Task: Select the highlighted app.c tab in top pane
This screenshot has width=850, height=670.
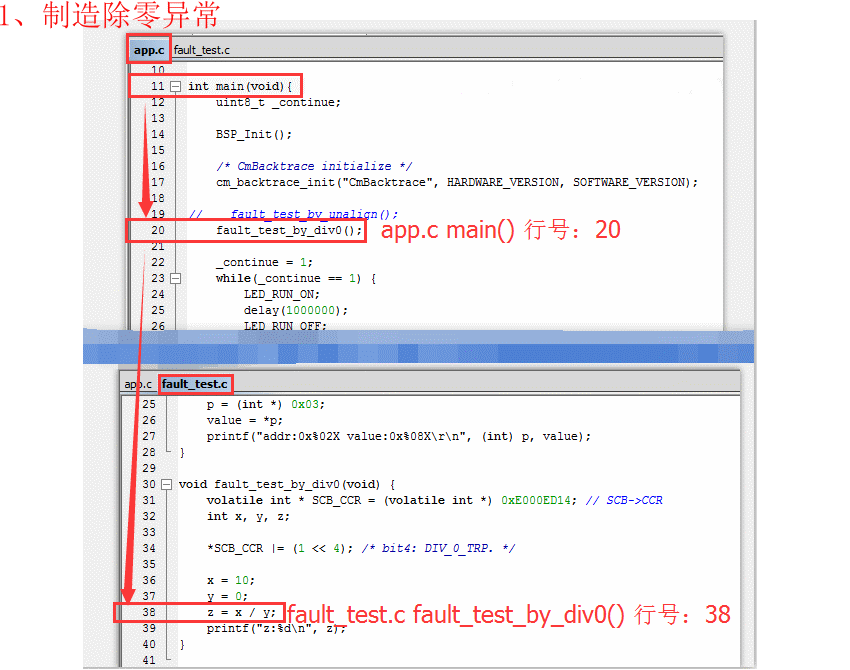Action: click(x=148, y=48)
